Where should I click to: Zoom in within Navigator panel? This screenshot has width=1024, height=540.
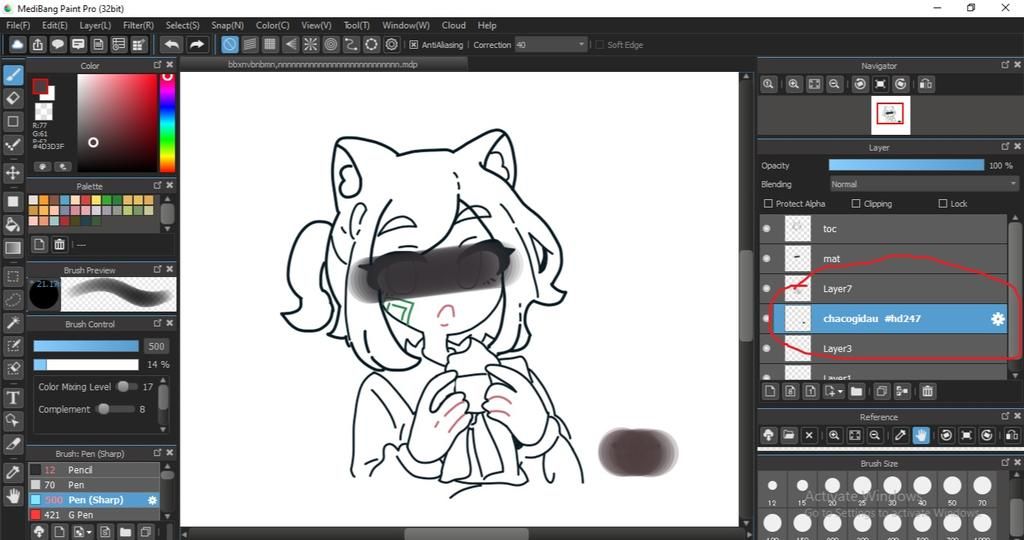coord(794,84)
